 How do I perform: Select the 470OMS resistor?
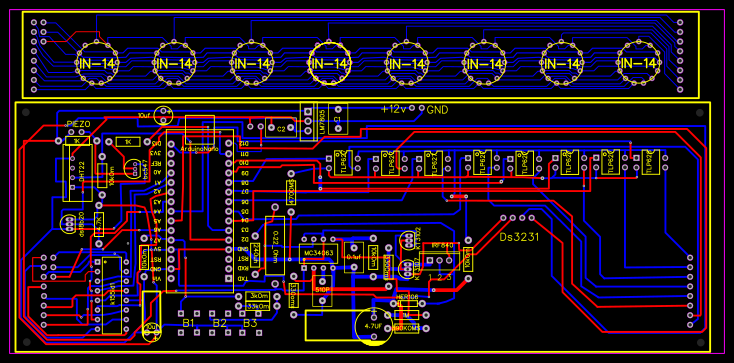click(291, 192)
